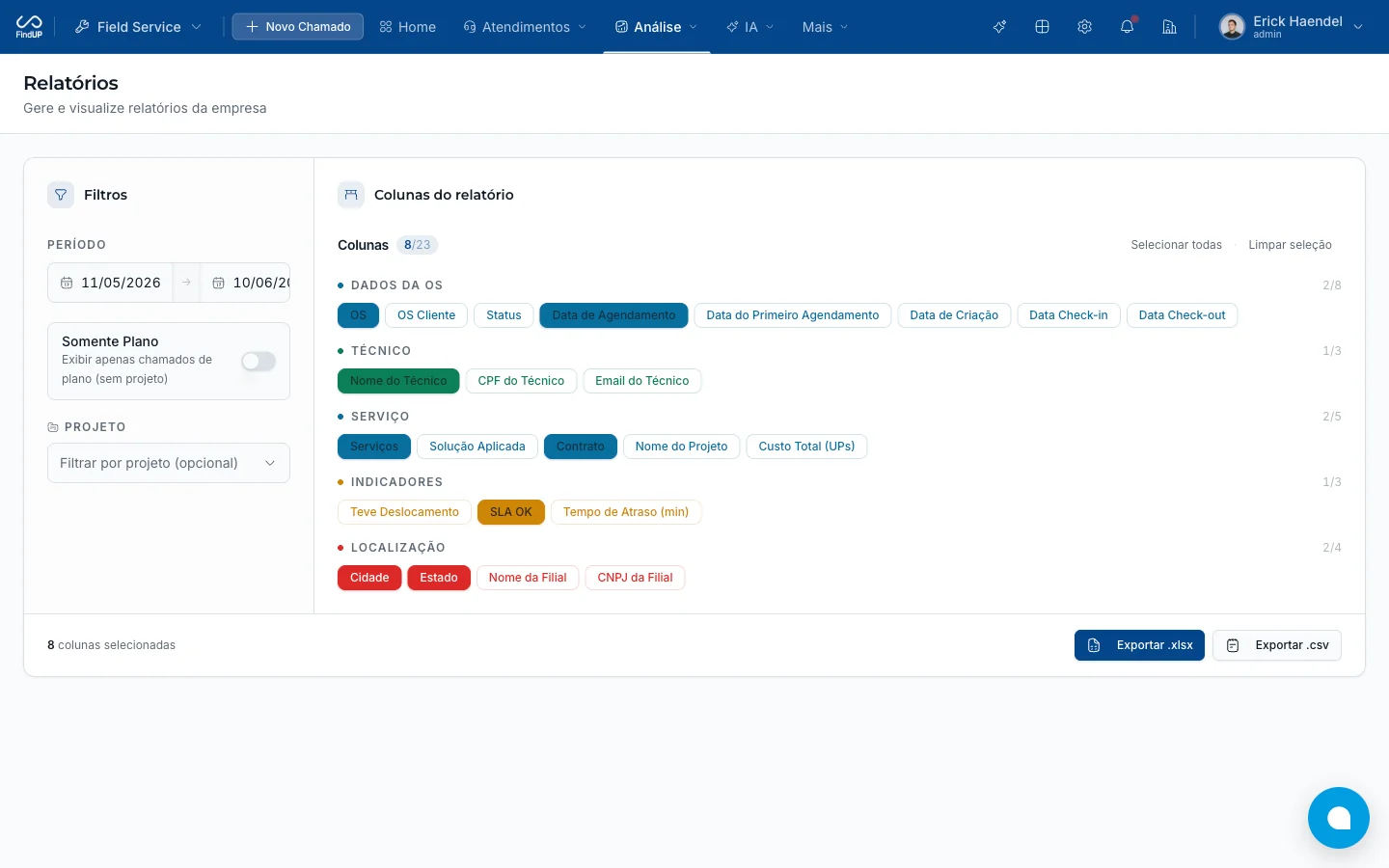Open the notifications bell
Image resolution: width=1389 pixels, height=868 pixels.
pyautogui.click(x=1127, y=27)
